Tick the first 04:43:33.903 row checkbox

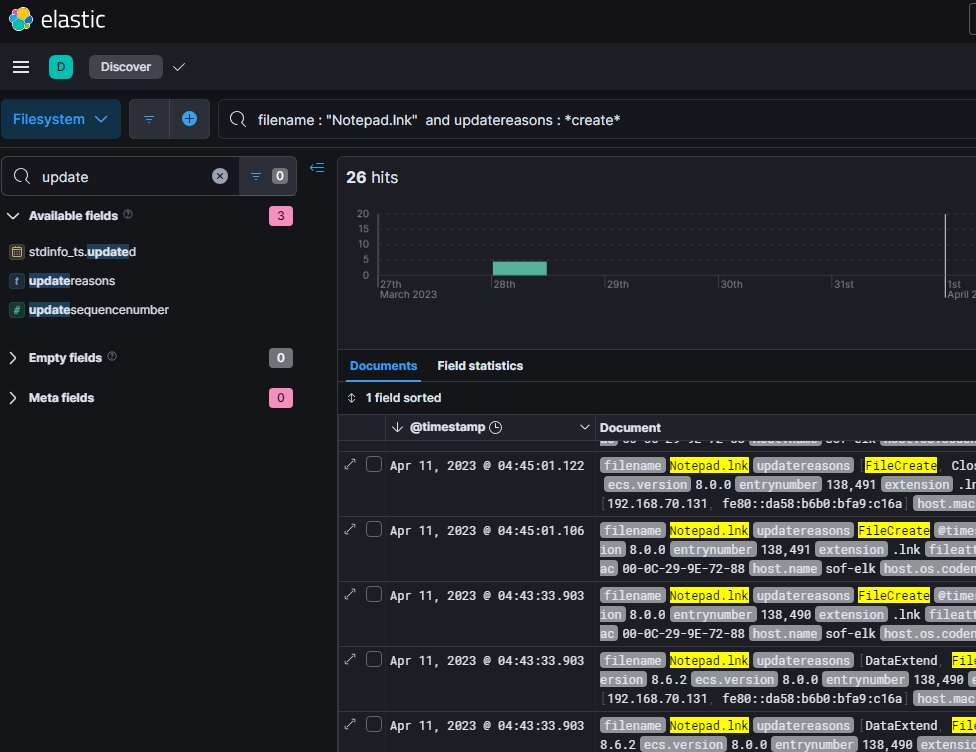pyautogui.click(x=374, y=594)
